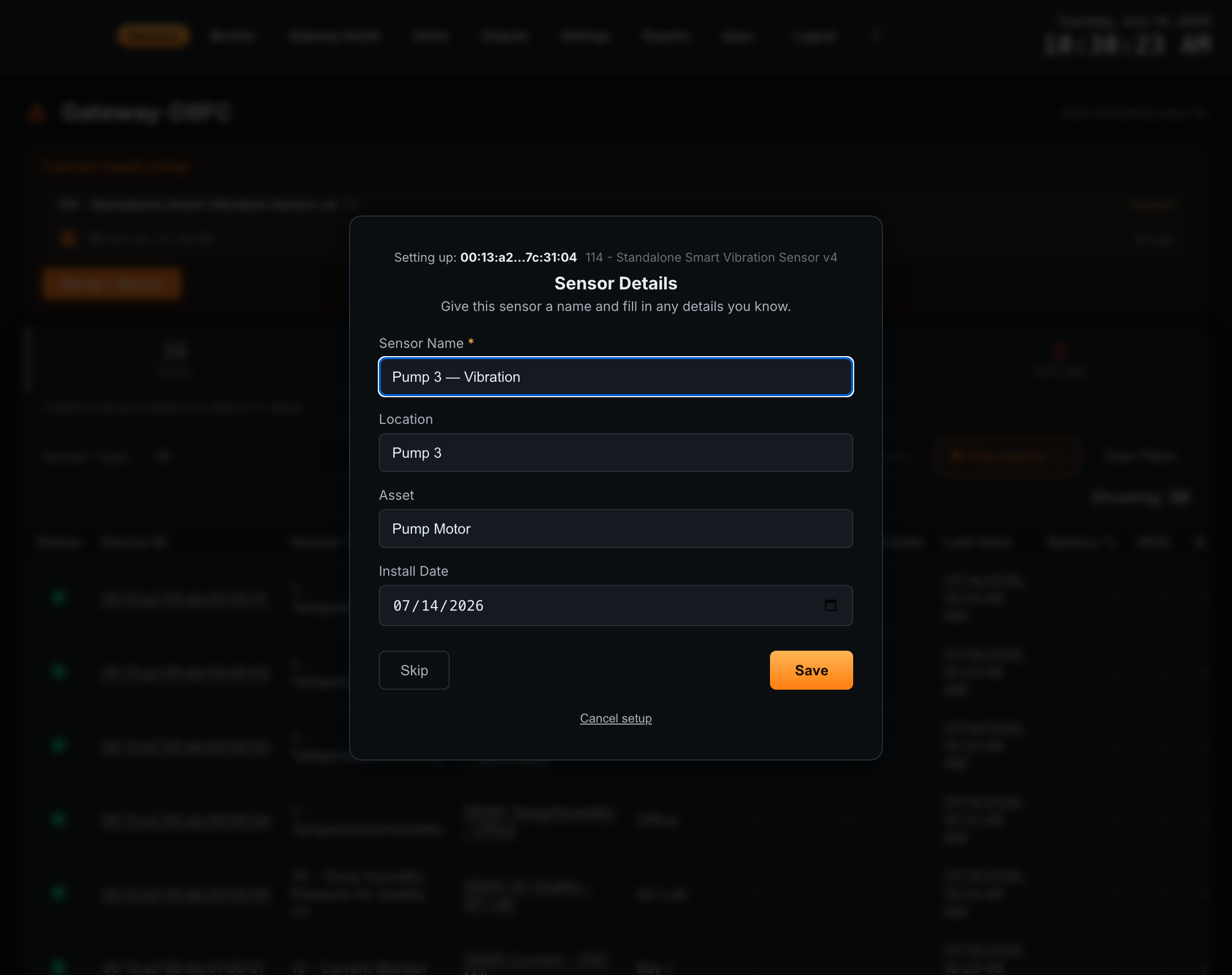Click the Sensor Name label text
The image size is (1232, 975).
tap(421, 343)
